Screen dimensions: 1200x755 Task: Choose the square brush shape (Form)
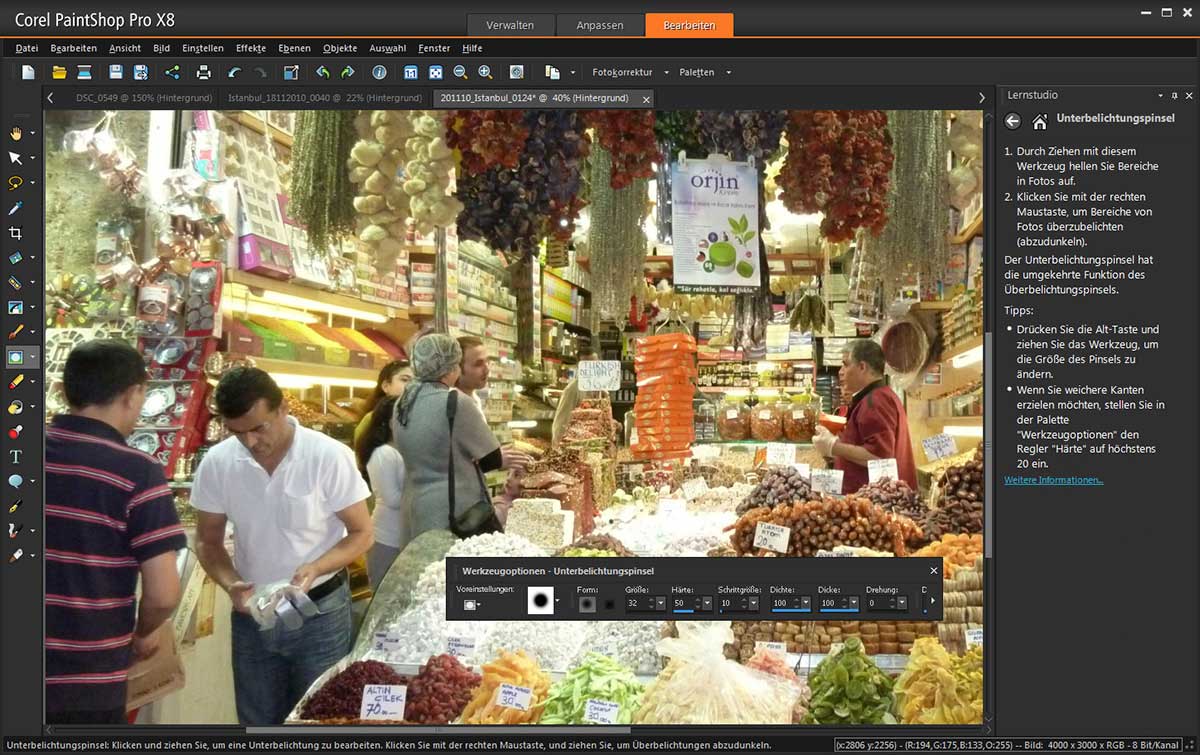pos(609,603)
